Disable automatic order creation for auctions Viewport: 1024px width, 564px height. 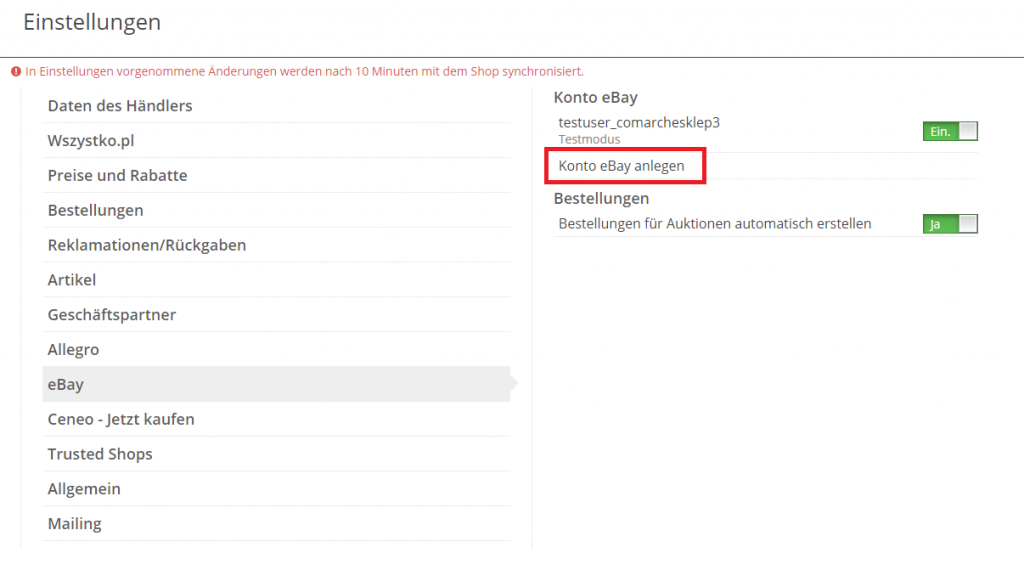point(950,224)
